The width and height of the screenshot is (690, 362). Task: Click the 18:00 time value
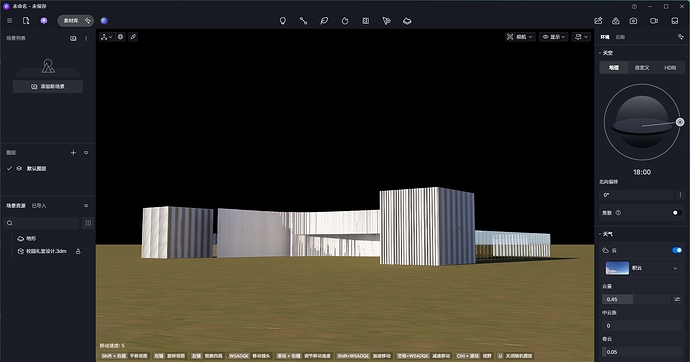[x=642, y=172]
